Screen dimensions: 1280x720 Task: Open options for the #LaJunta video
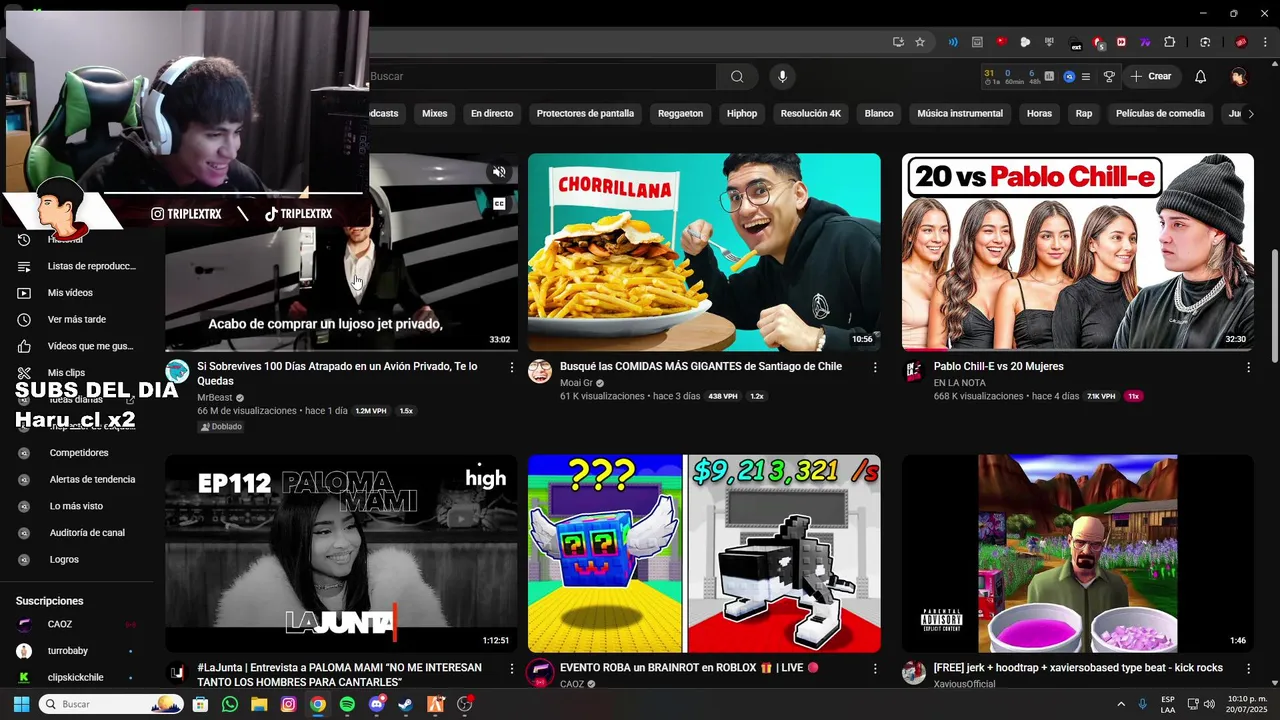pos(512,668)
